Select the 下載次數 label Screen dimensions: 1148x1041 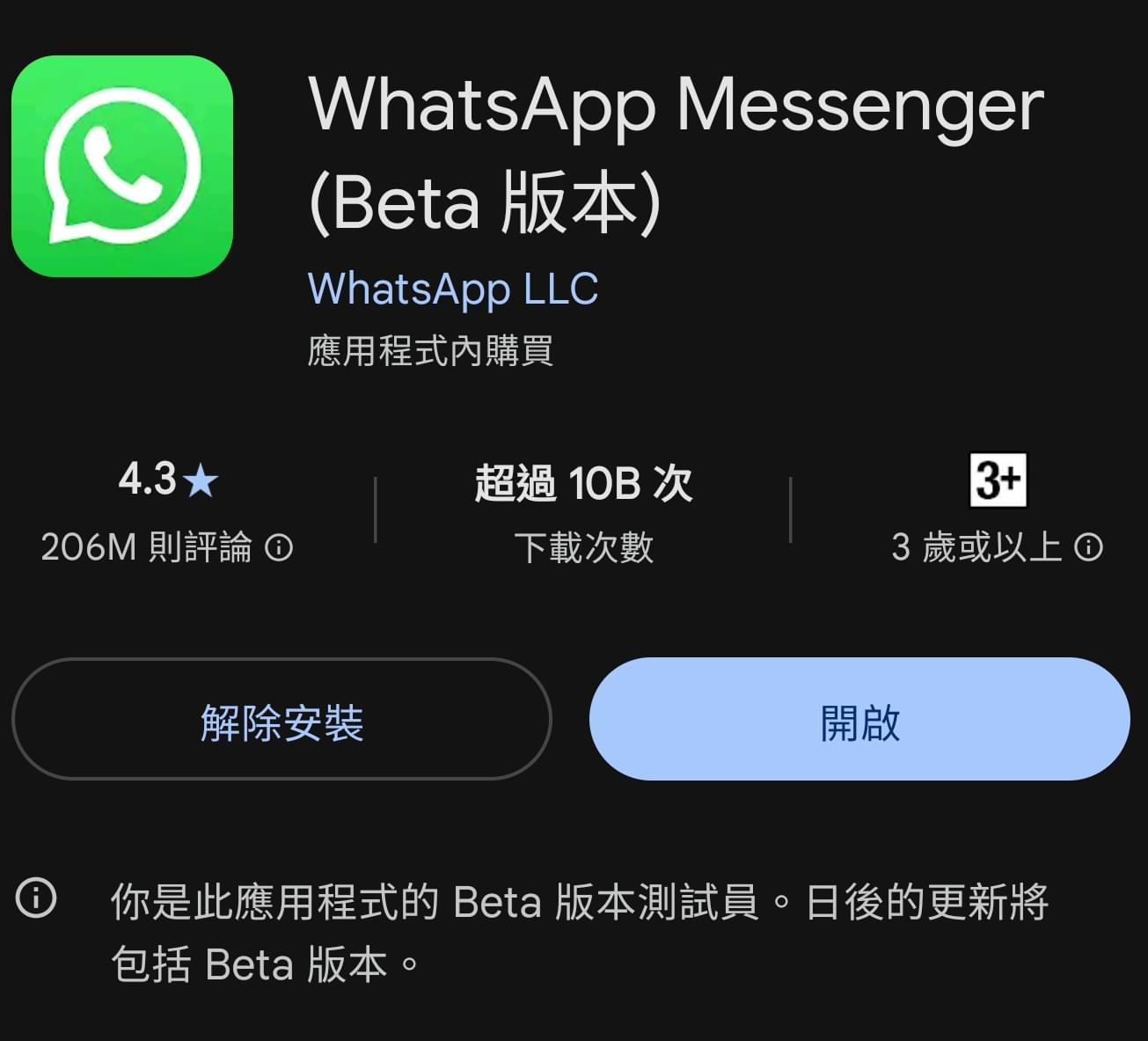click(583, 547)
